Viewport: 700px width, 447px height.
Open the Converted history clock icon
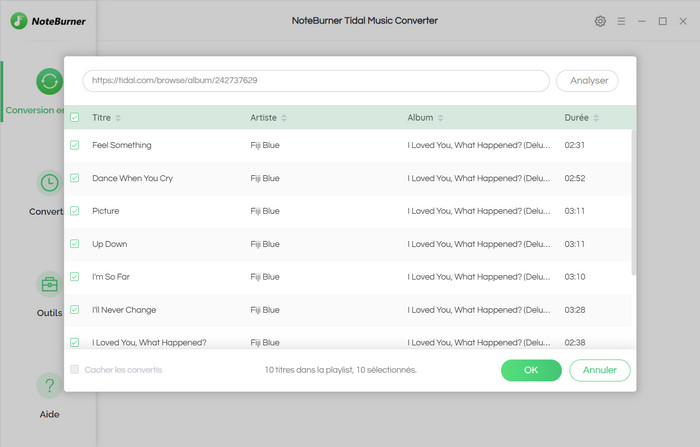49,183
